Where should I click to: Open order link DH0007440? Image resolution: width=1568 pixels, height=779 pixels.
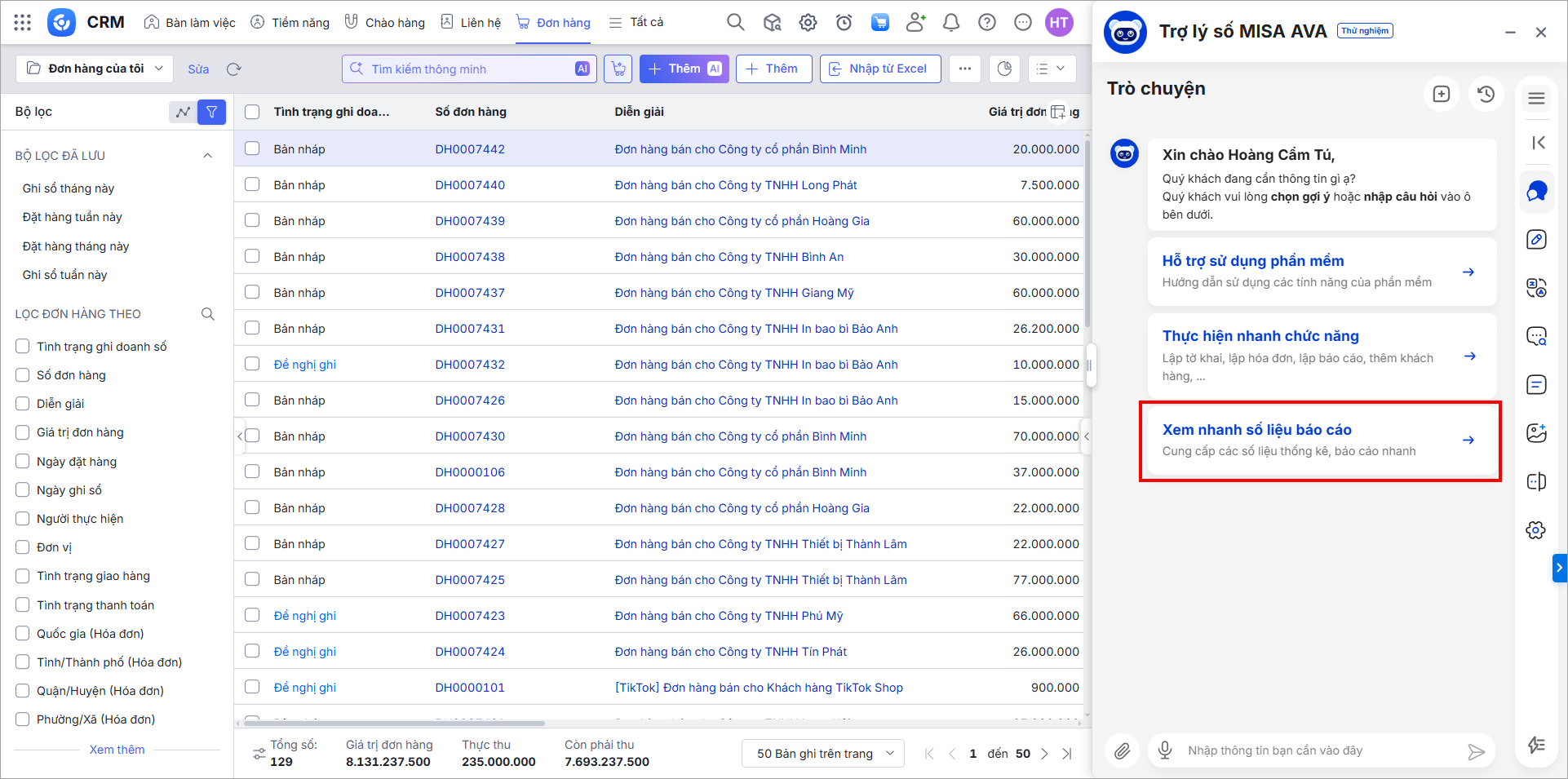click(x=470, y=185)
